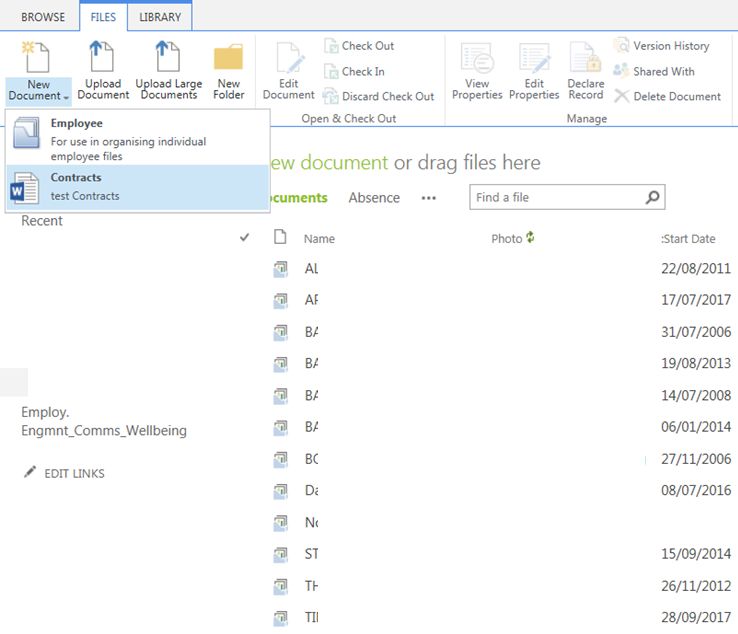Select Employee content type
The height and width of the screenshot is (634, 738).
pos(137,139)
